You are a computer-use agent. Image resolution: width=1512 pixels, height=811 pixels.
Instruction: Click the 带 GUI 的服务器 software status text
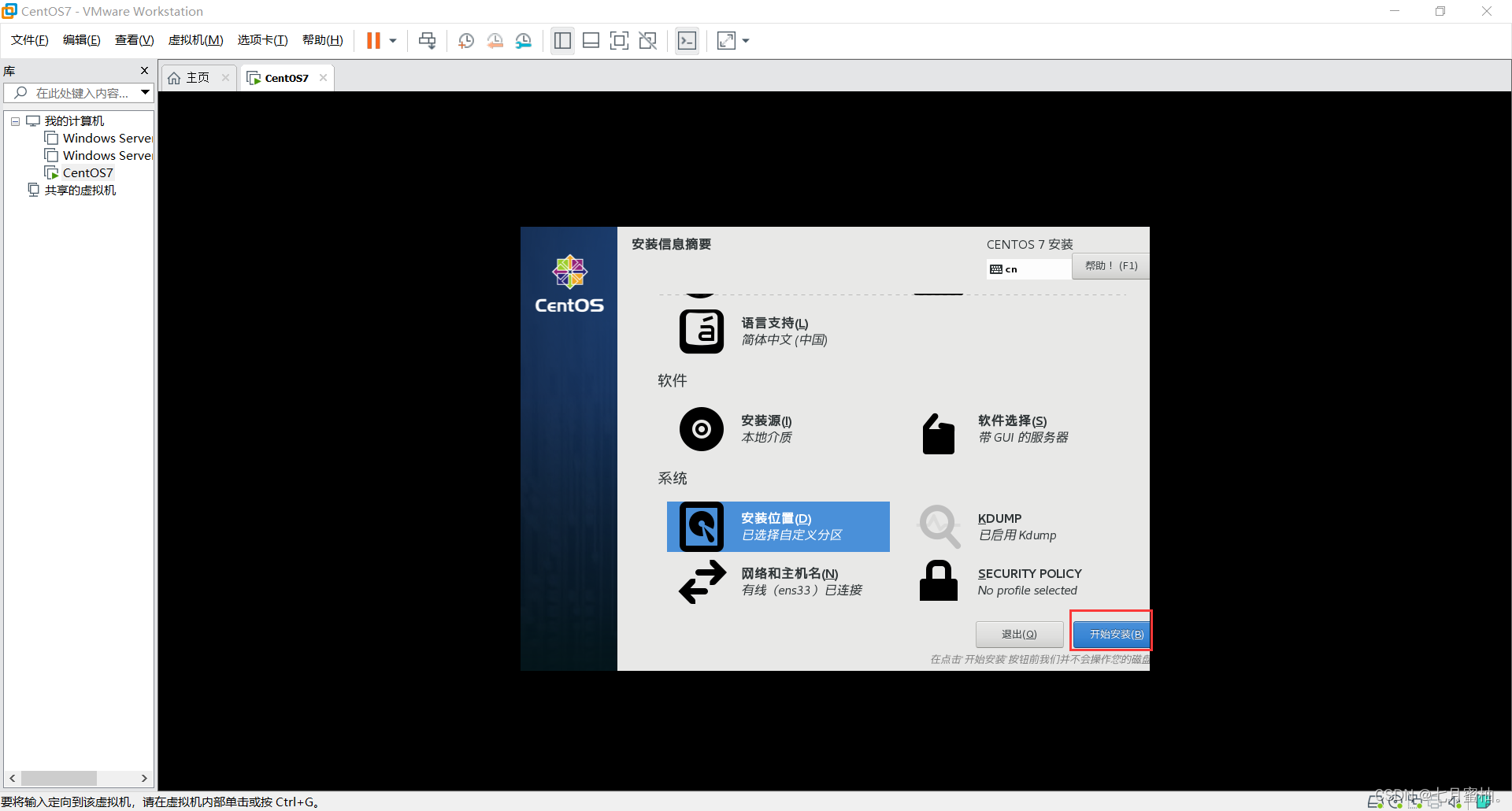[x=1023, y=438]
